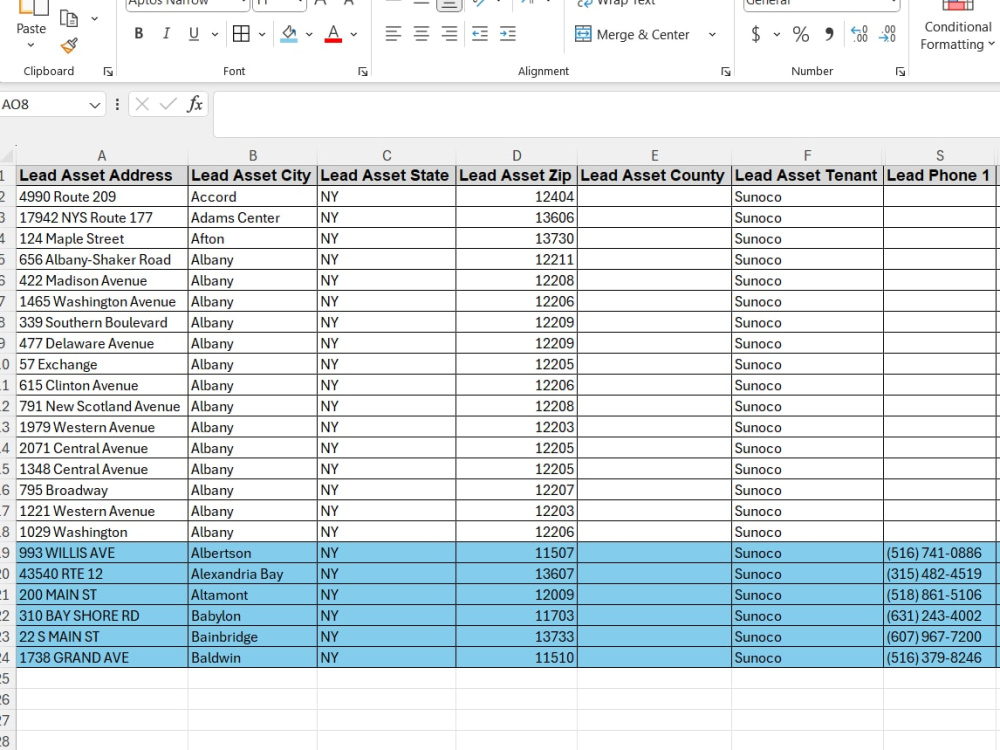1000x750 pixels.
Task: Click into the formula bar
Action: [x=607, y=114]
